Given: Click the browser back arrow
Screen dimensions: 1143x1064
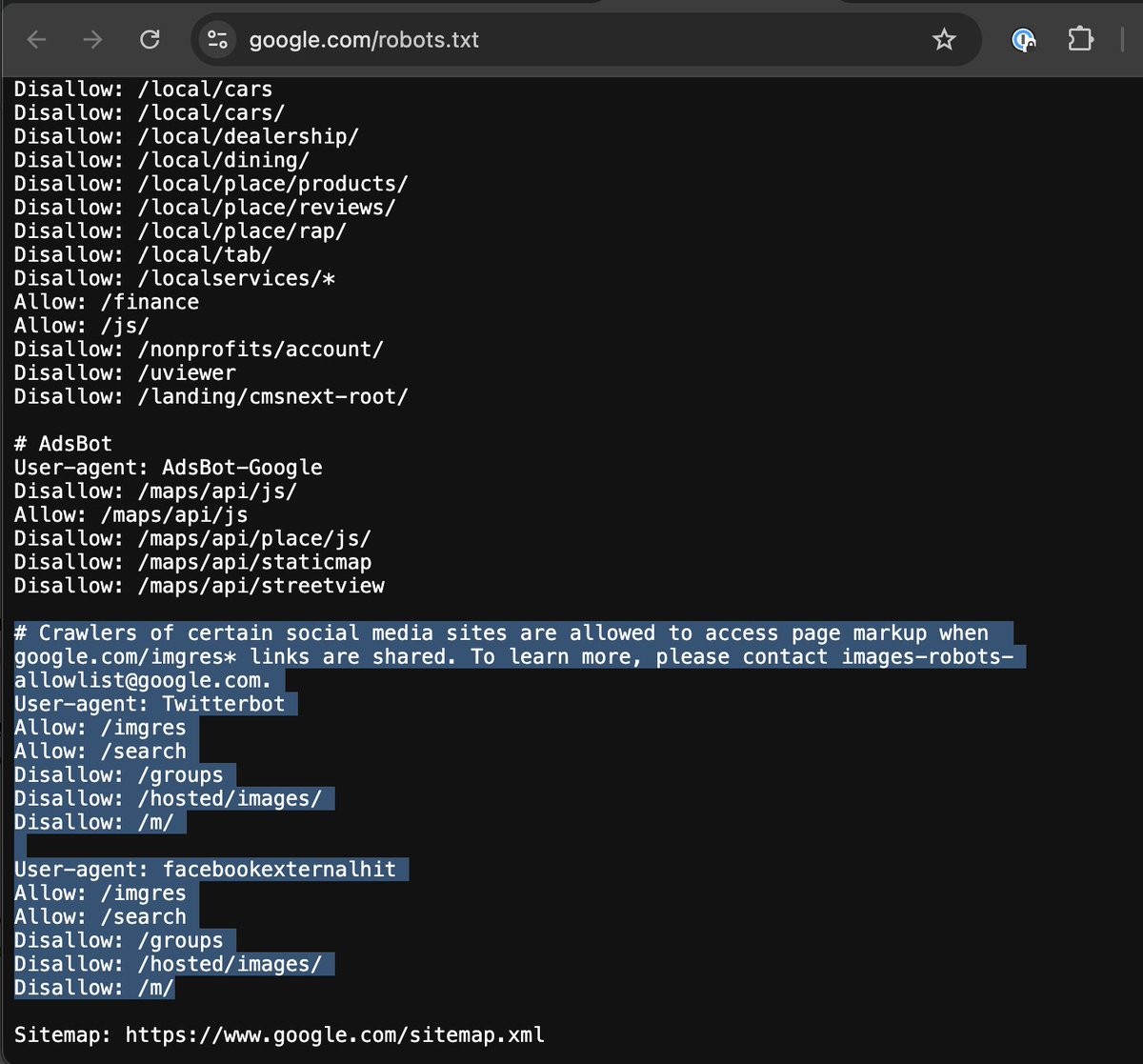Looking at the screenshot, I should pyautogui.click(x=36, y=39).
